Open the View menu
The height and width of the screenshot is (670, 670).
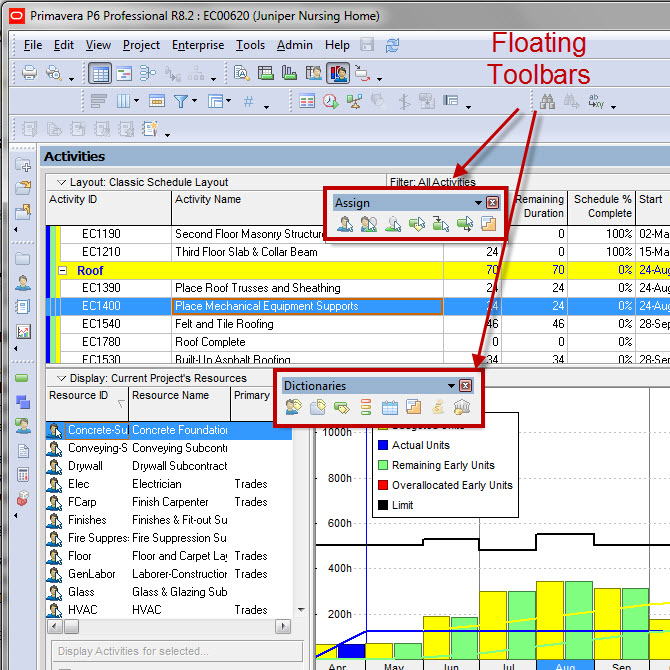[x=98, y=45]
